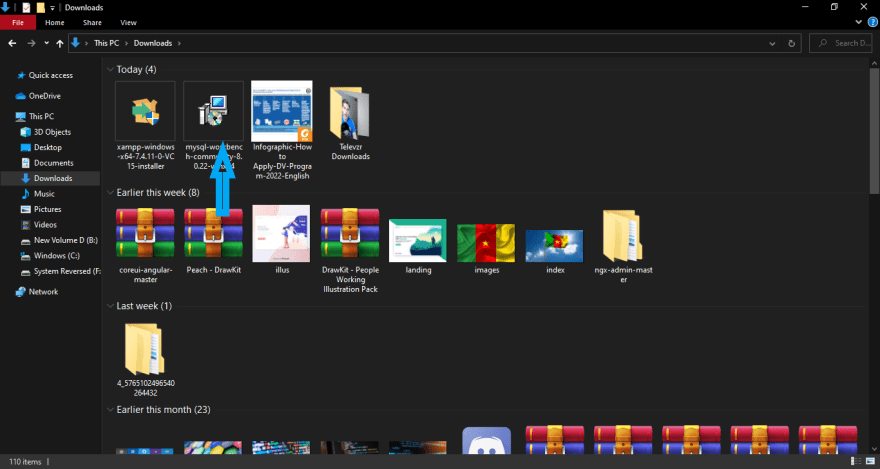
Task: Expand the ribbon chevron
Action: 859,22
